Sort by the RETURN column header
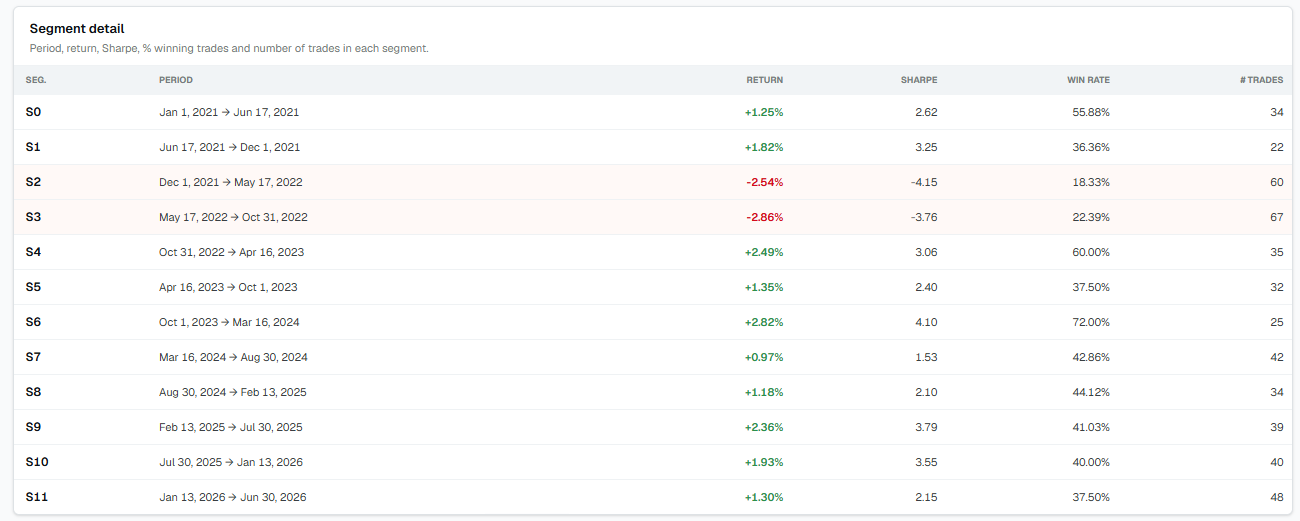 coord(764,80)
